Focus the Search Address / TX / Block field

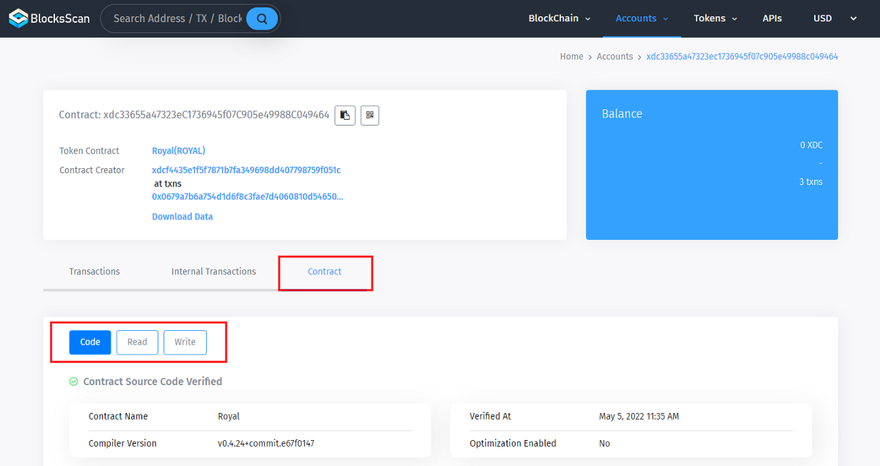tap(177, 19)
